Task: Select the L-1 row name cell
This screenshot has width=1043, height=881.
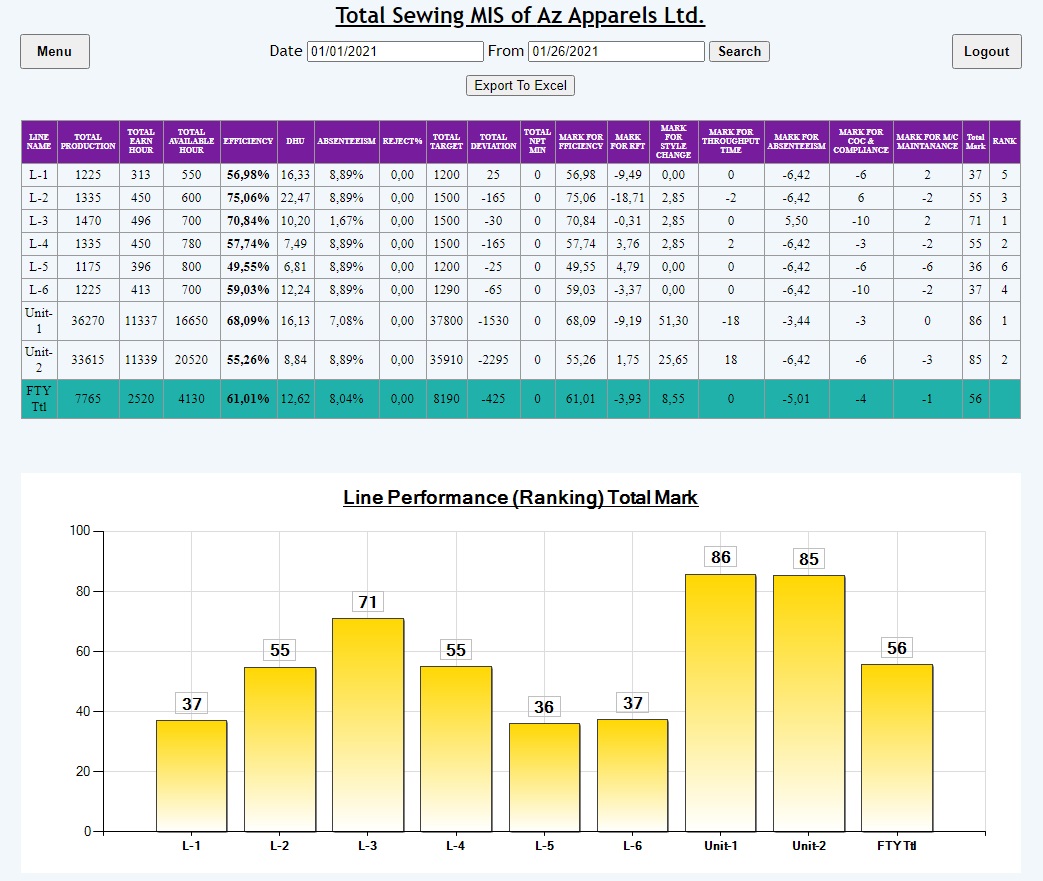Action: (39, 175)
